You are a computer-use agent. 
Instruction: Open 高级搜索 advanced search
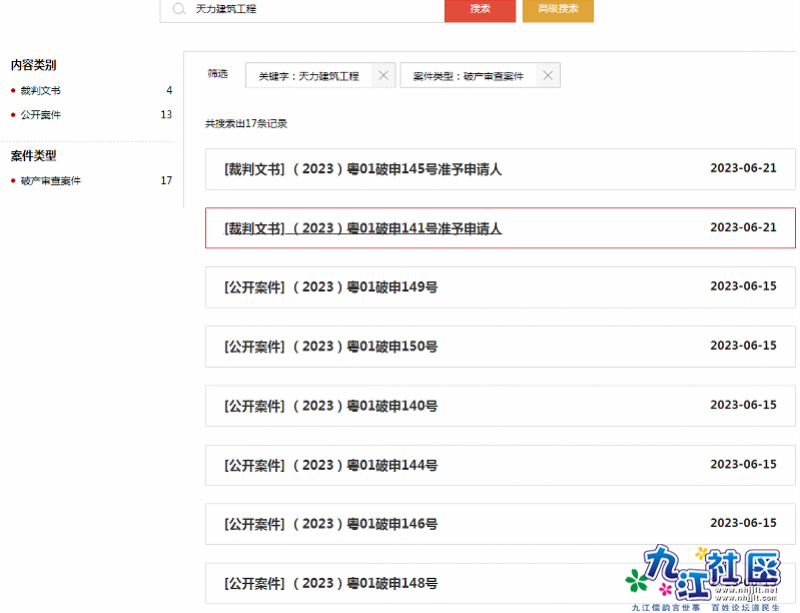click(557, 9)
